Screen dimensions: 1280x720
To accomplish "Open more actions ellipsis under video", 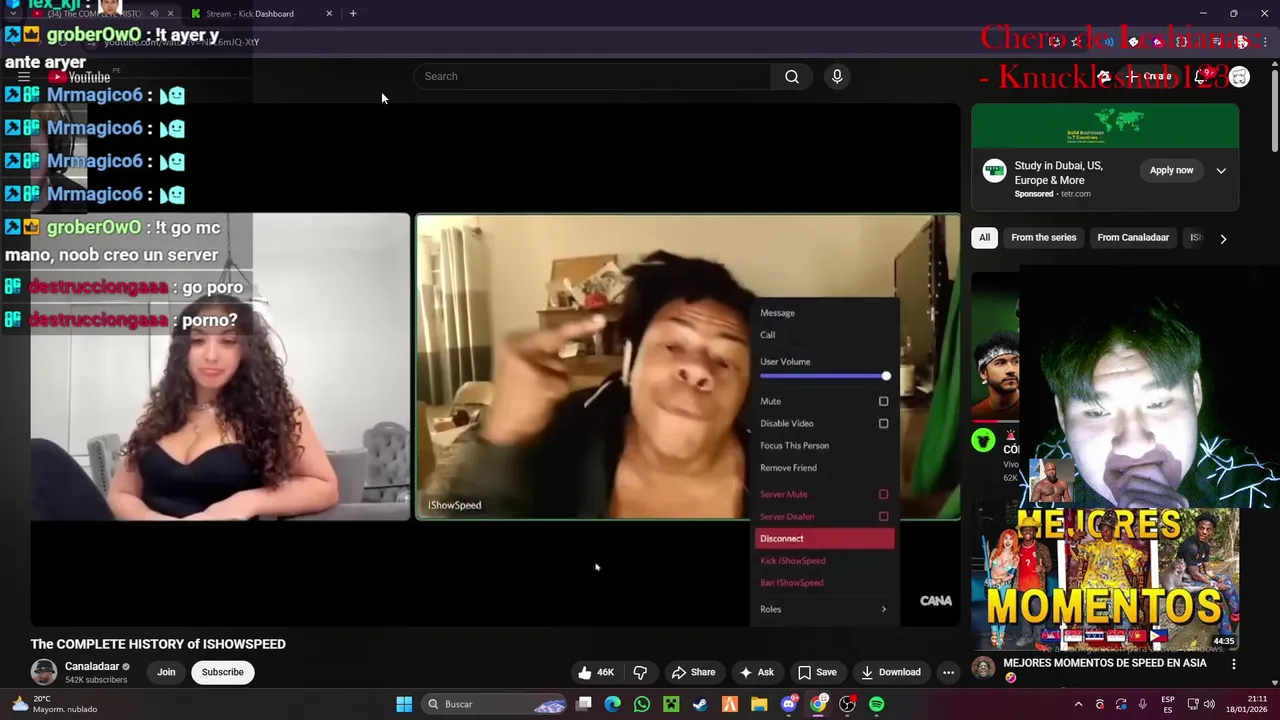I will point(948,672).
